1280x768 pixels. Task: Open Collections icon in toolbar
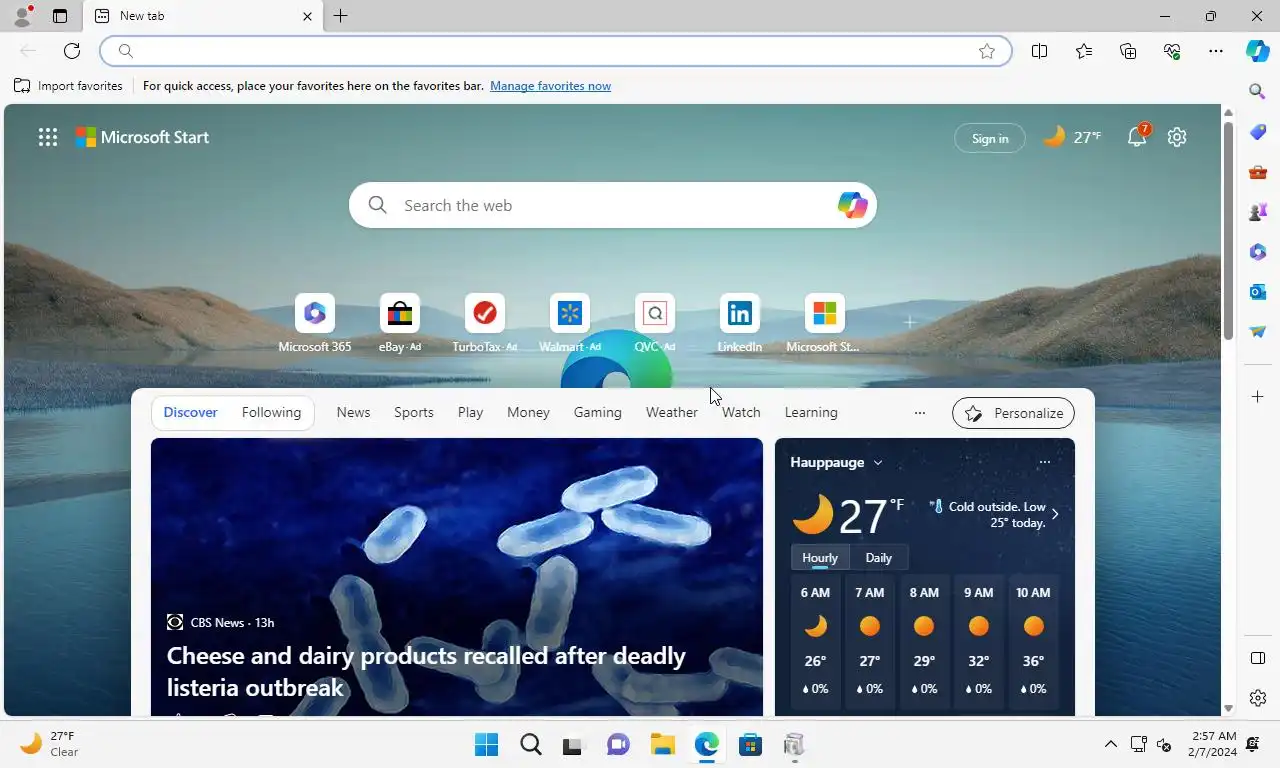1128,51
